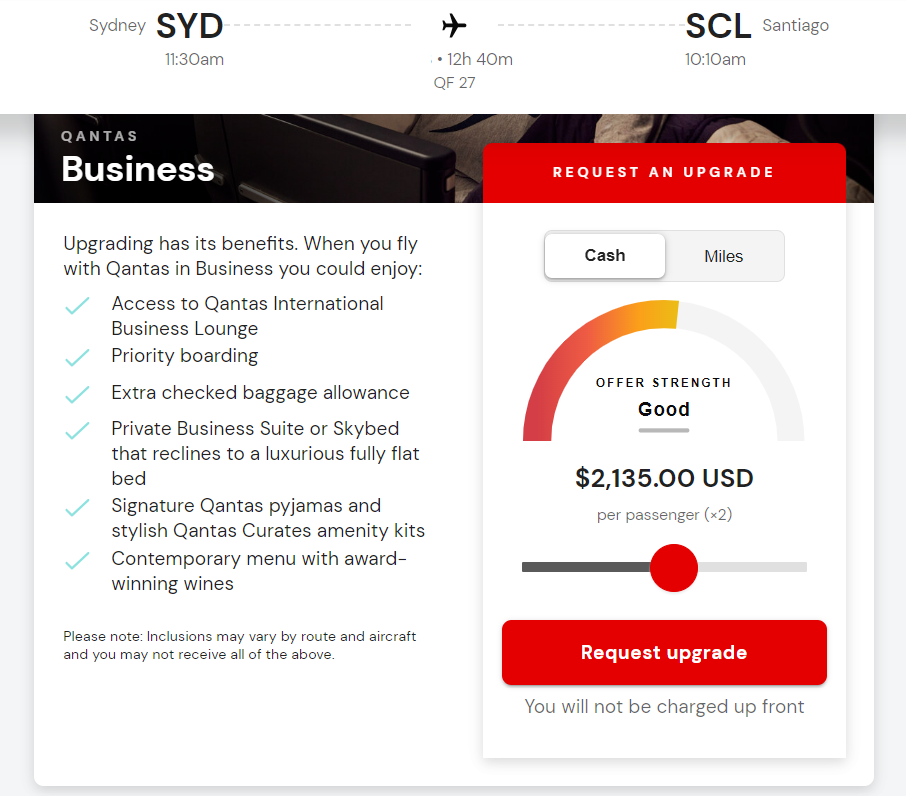Viewport: 906px width, 796px height.
Task: Select the departure code SYD
Action: click(189, 26)
